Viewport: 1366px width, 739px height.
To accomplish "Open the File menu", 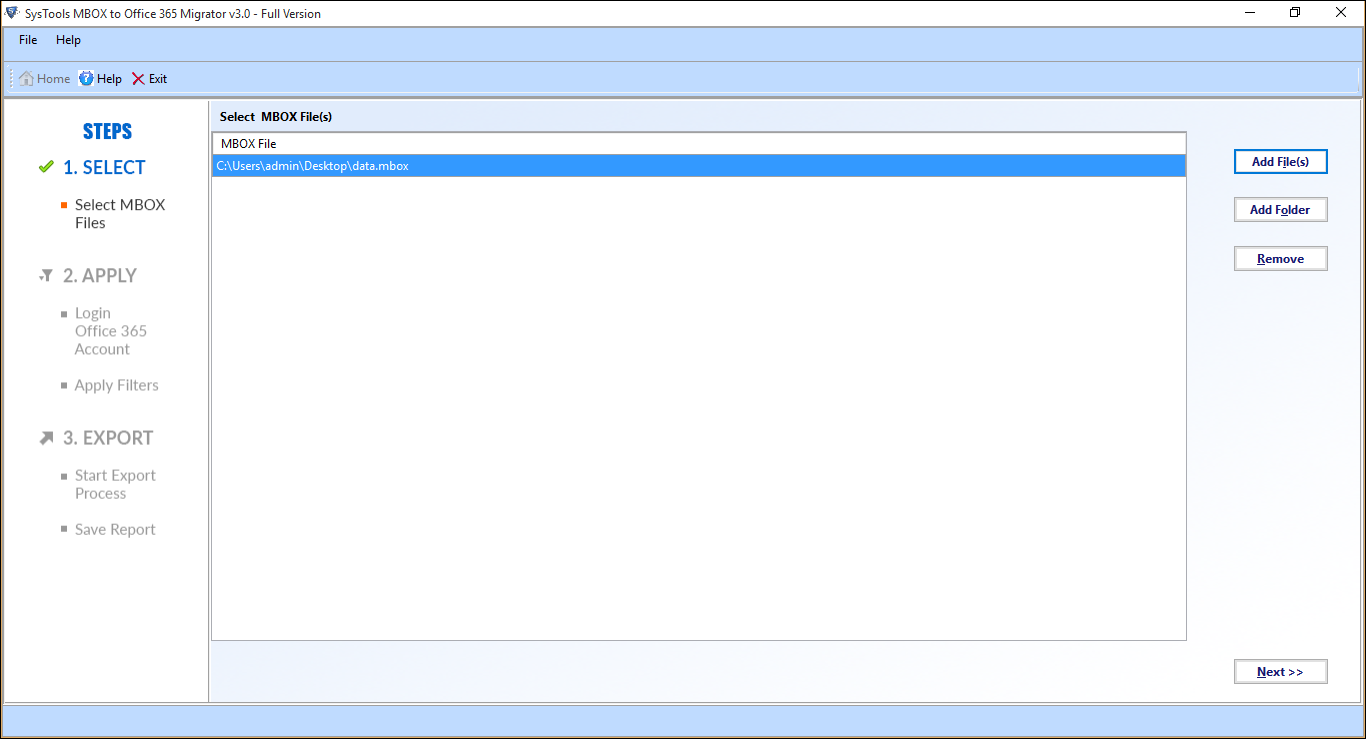I will pos(28,40).
